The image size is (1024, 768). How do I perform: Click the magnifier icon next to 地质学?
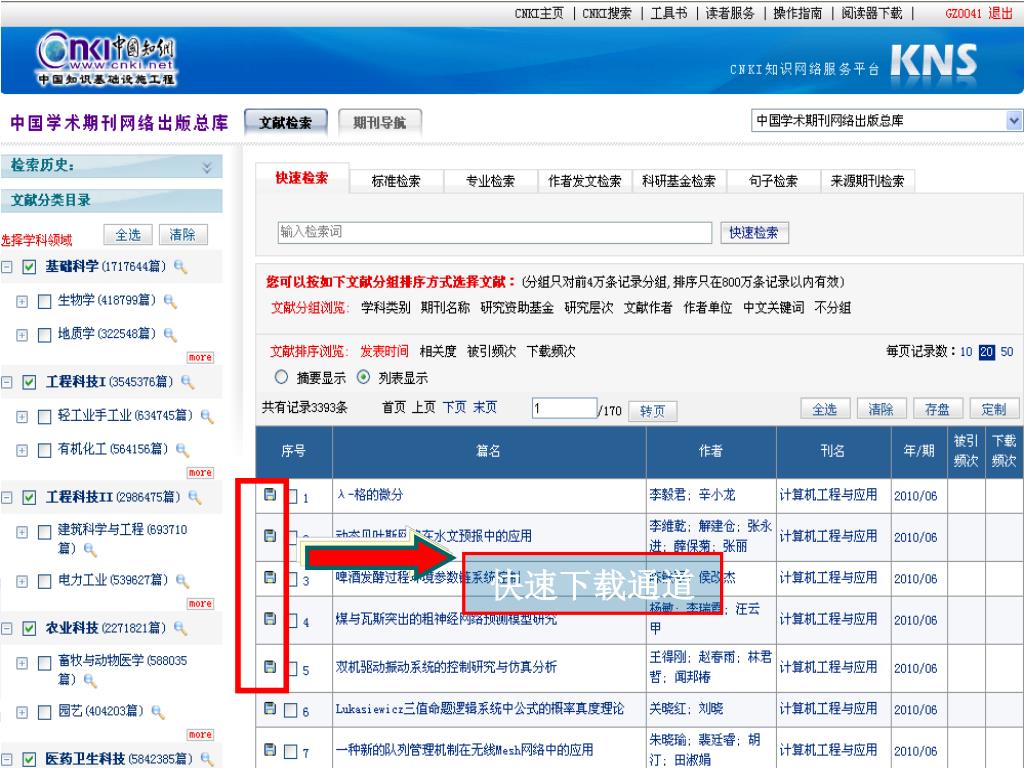(x=170, y=335)
